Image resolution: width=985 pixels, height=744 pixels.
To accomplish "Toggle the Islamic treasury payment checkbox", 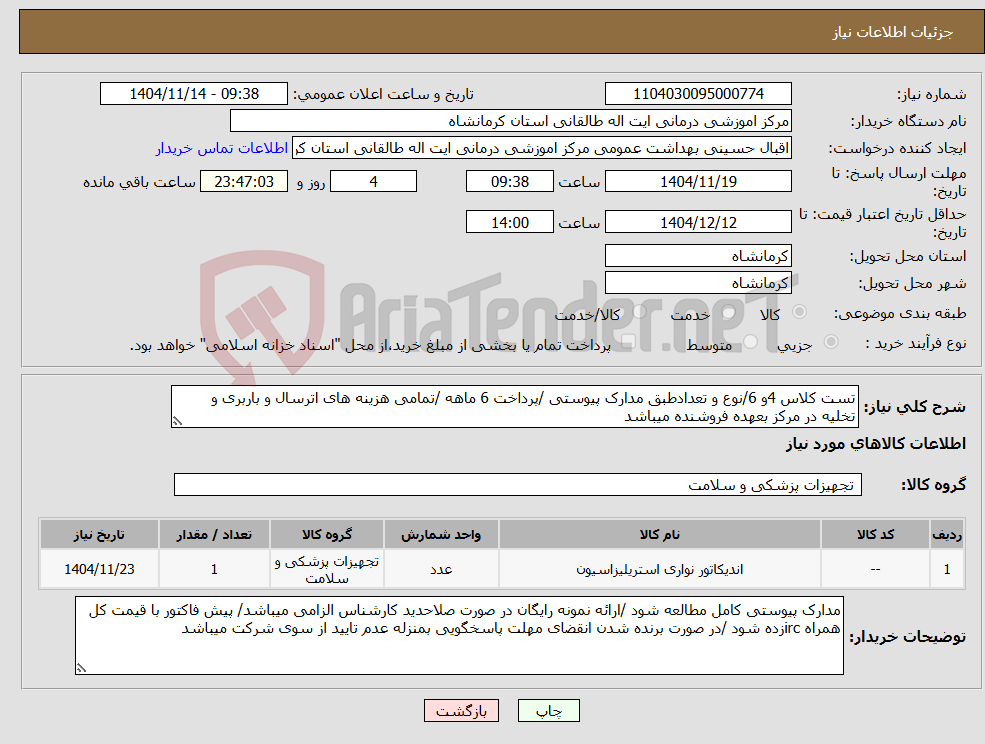I will pyautogui.click(x=626, y=342).
